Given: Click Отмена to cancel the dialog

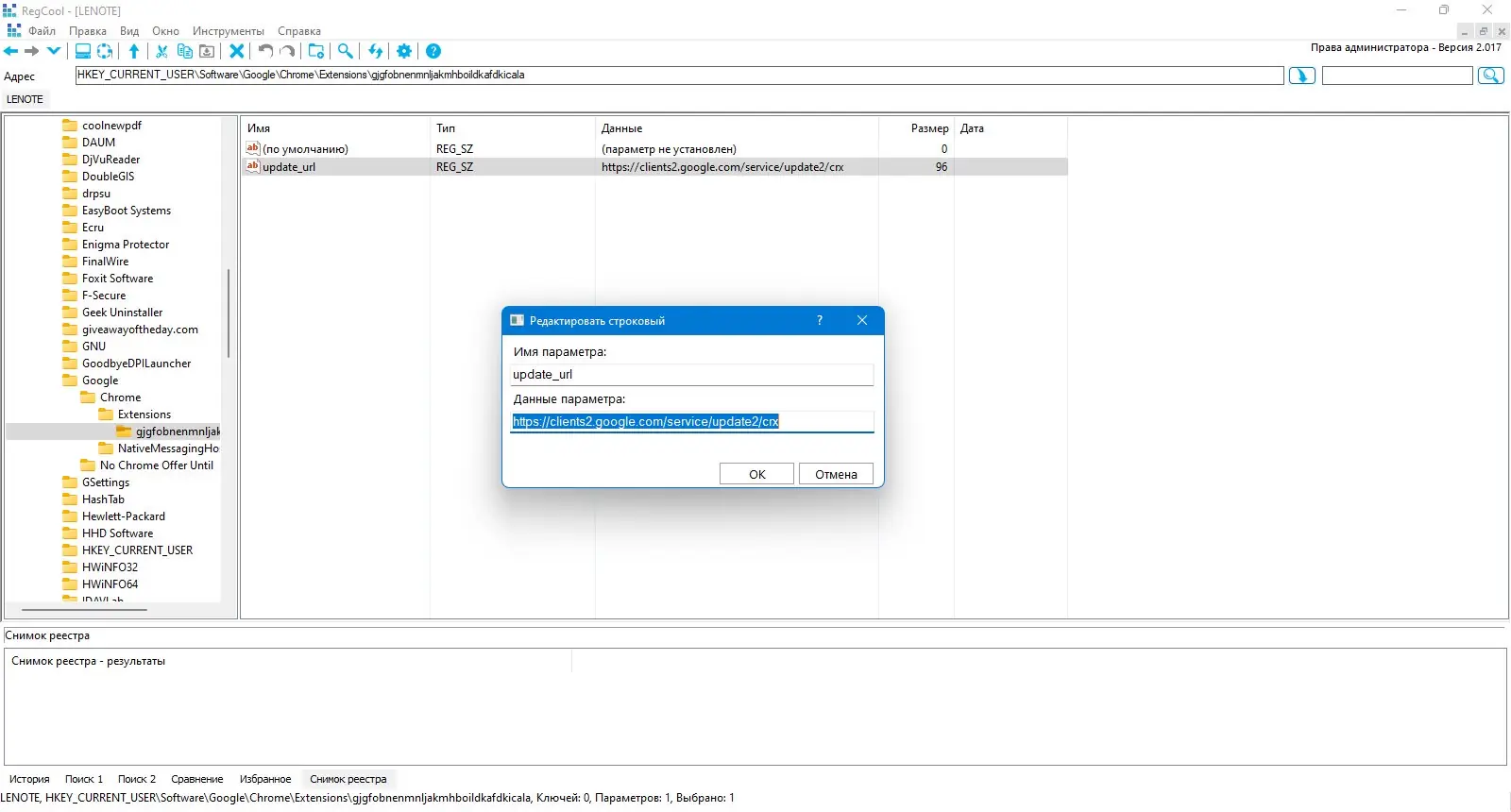Looking at the screenshot, I should click(x=836, y=474).
